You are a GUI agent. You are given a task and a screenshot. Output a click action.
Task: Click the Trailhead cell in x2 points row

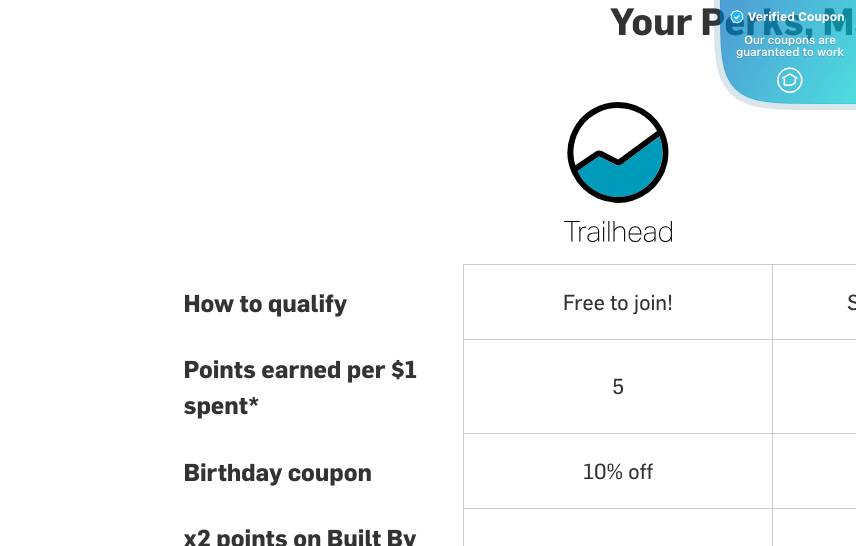[x=618, y=528]
